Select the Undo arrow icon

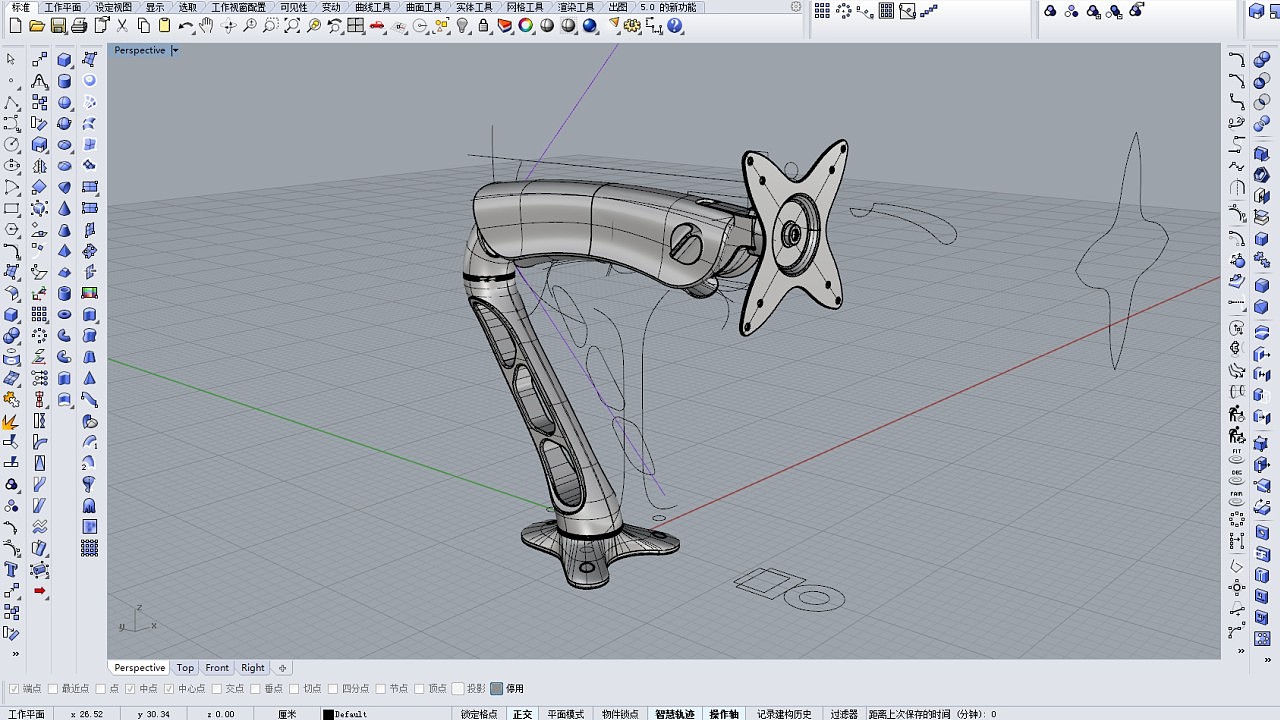186,26
